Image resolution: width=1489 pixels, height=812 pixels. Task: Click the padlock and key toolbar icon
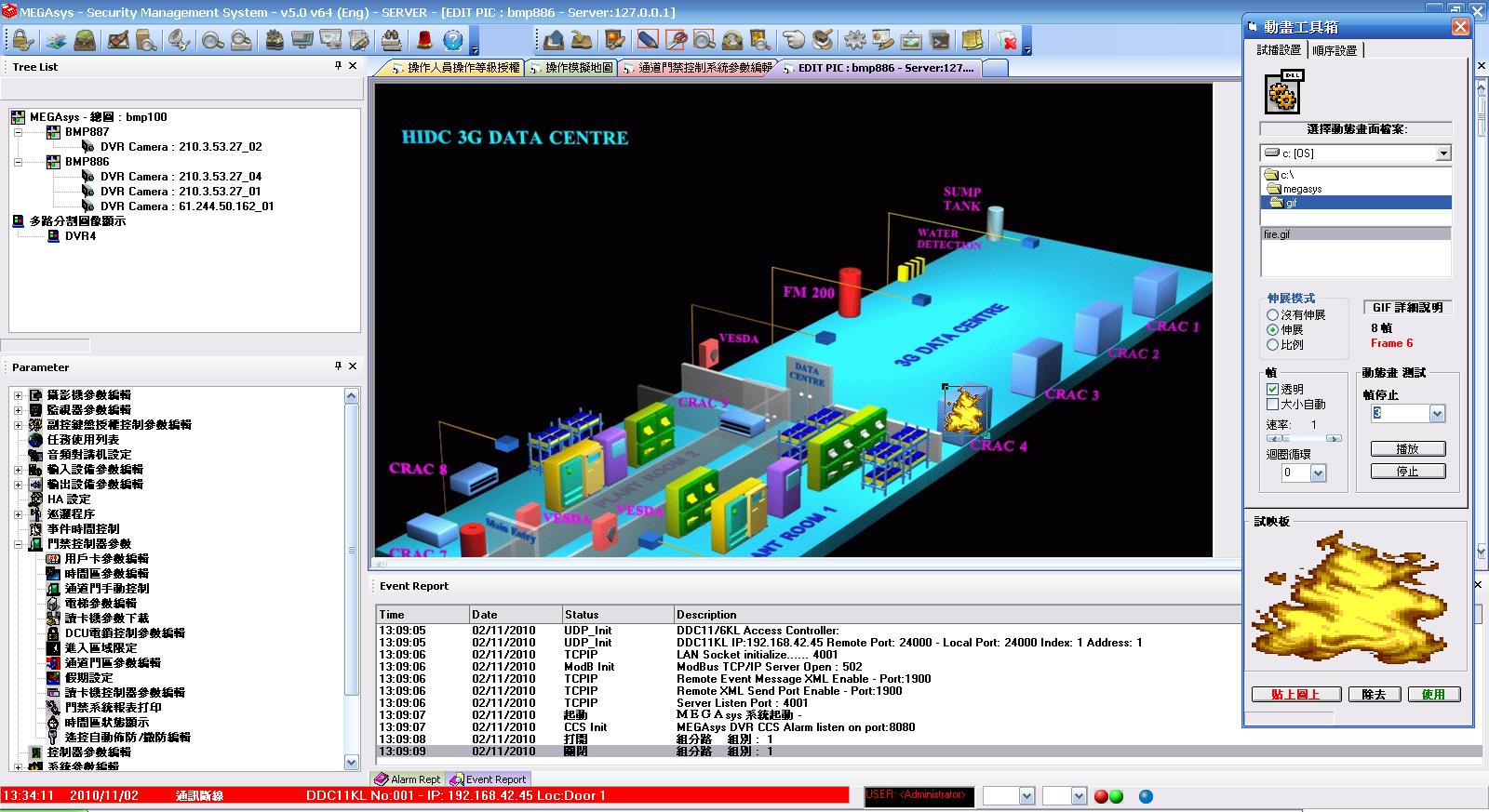22,40
